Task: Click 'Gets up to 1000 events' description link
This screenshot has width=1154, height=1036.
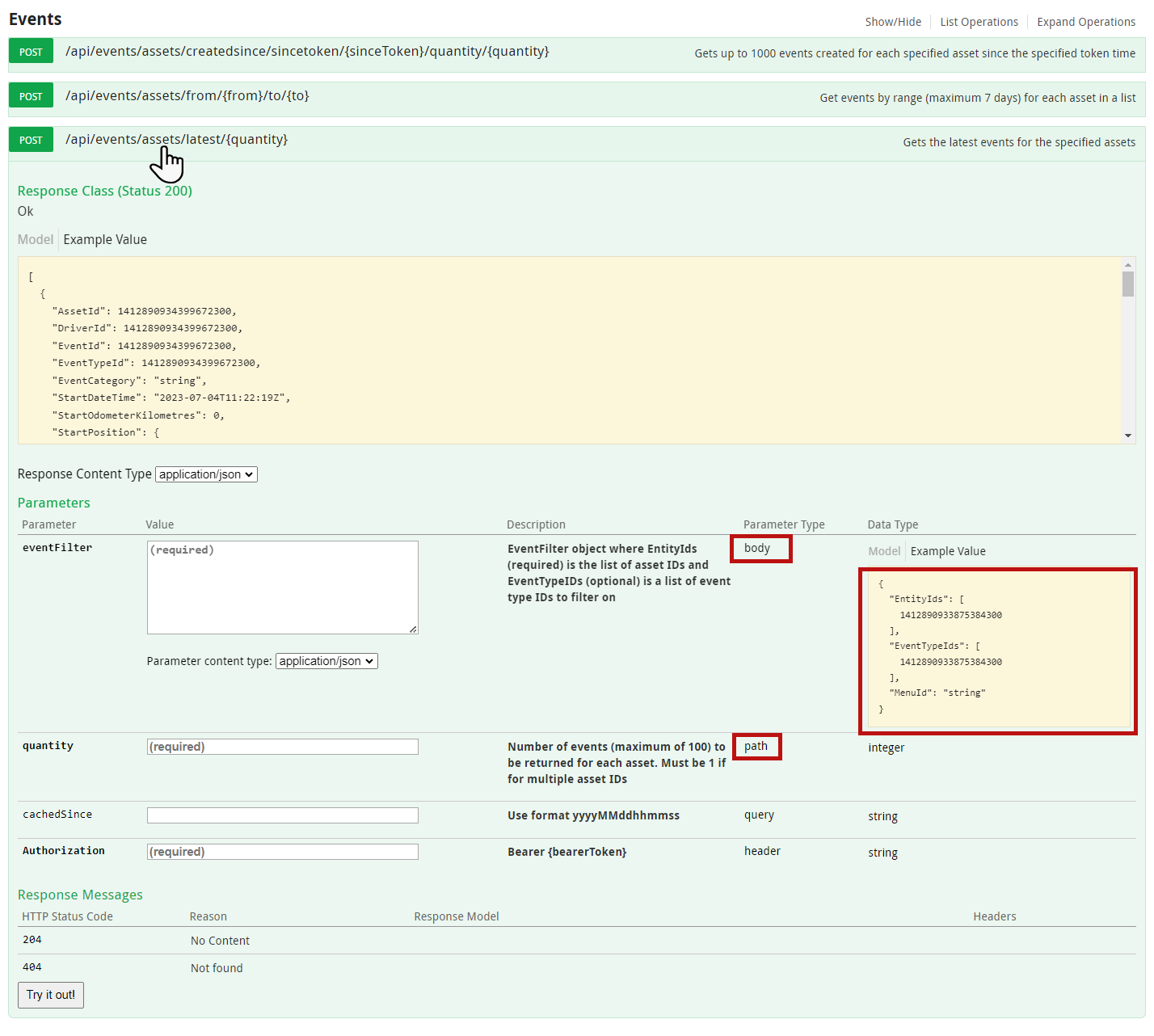Action: 915,53
